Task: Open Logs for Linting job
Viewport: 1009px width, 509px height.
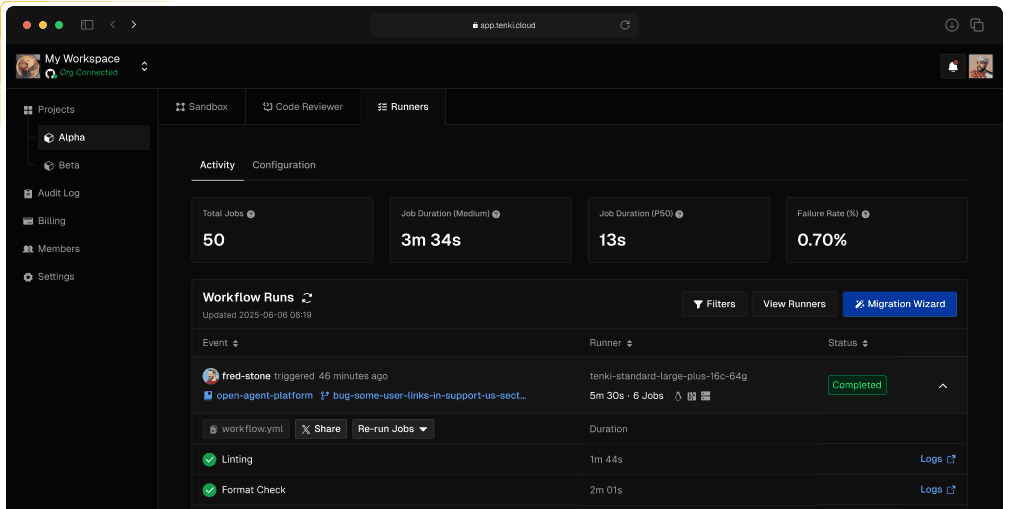Action: pos(938,459)
